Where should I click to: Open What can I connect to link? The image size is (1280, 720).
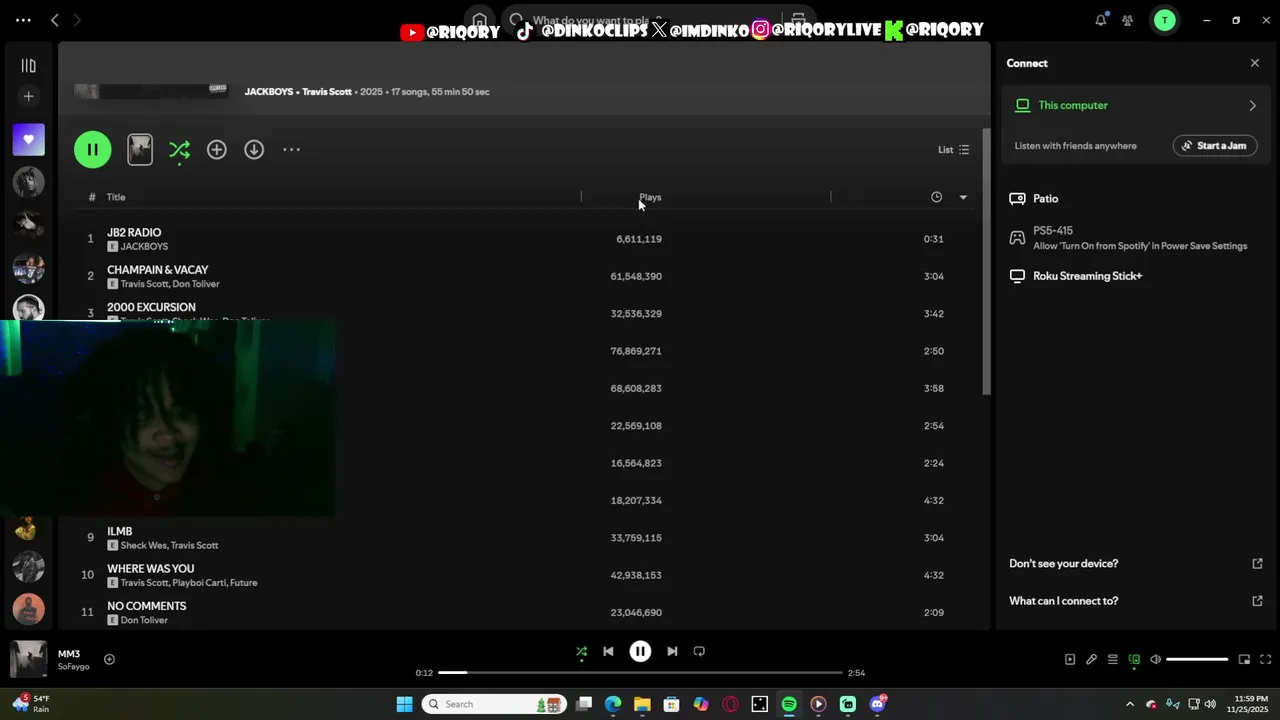[x=1136, y=601]
